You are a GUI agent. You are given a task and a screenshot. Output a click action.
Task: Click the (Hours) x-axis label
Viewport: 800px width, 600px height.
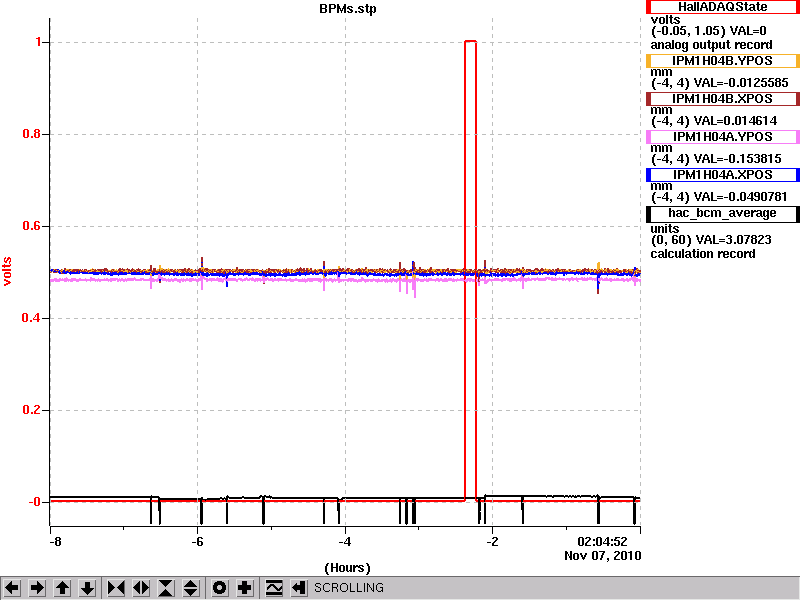pyautogui.click(x=347, y=568)
